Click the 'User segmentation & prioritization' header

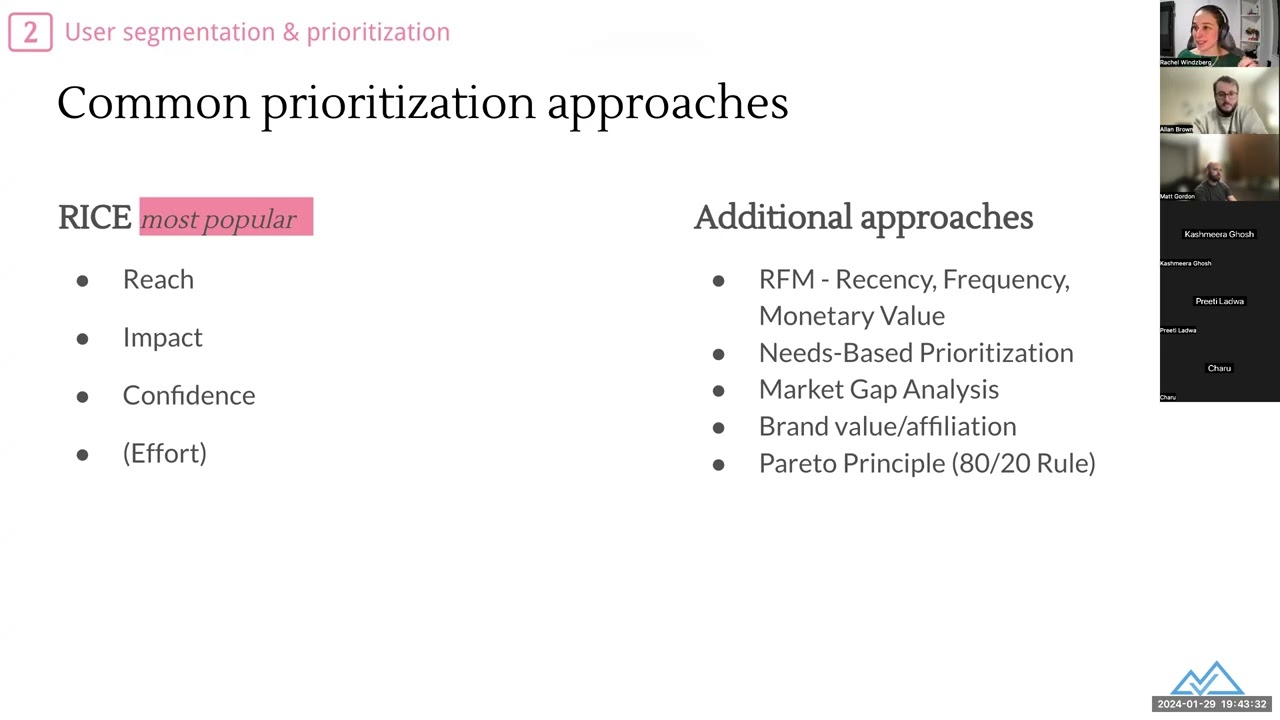257,32
